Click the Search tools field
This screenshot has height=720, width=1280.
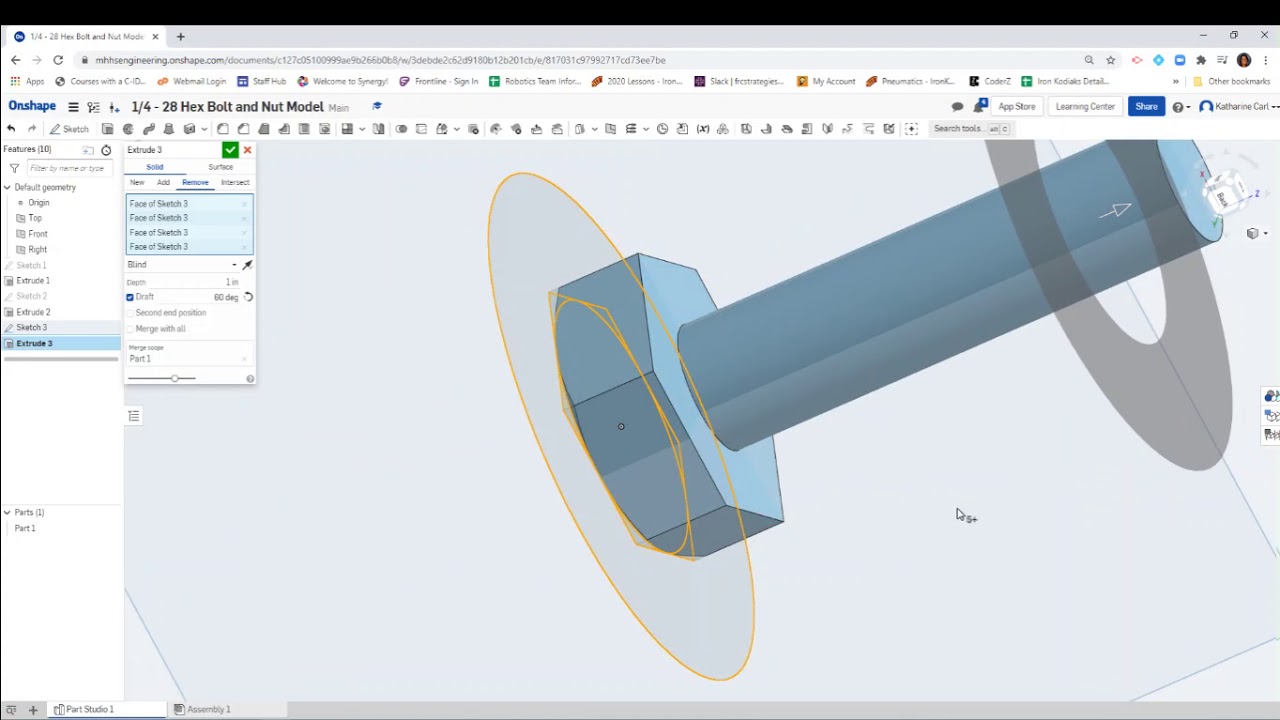tap(970, 129)
